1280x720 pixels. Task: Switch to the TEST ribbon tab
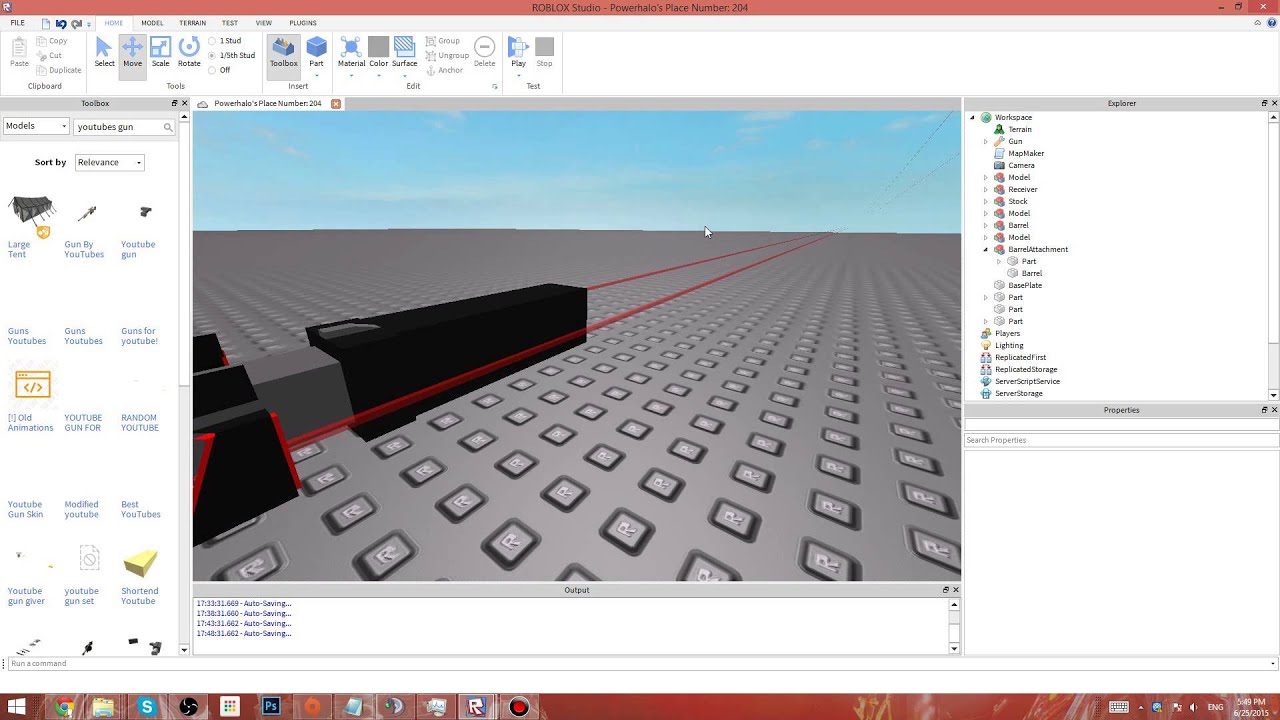230,23
